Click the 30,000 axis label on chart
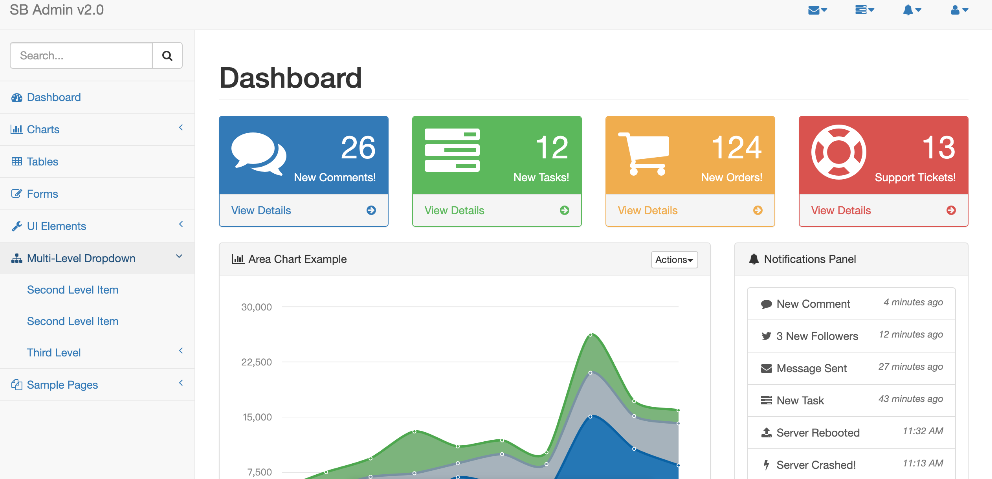Viewport: 992px width, 479px height. pos(257,307)
